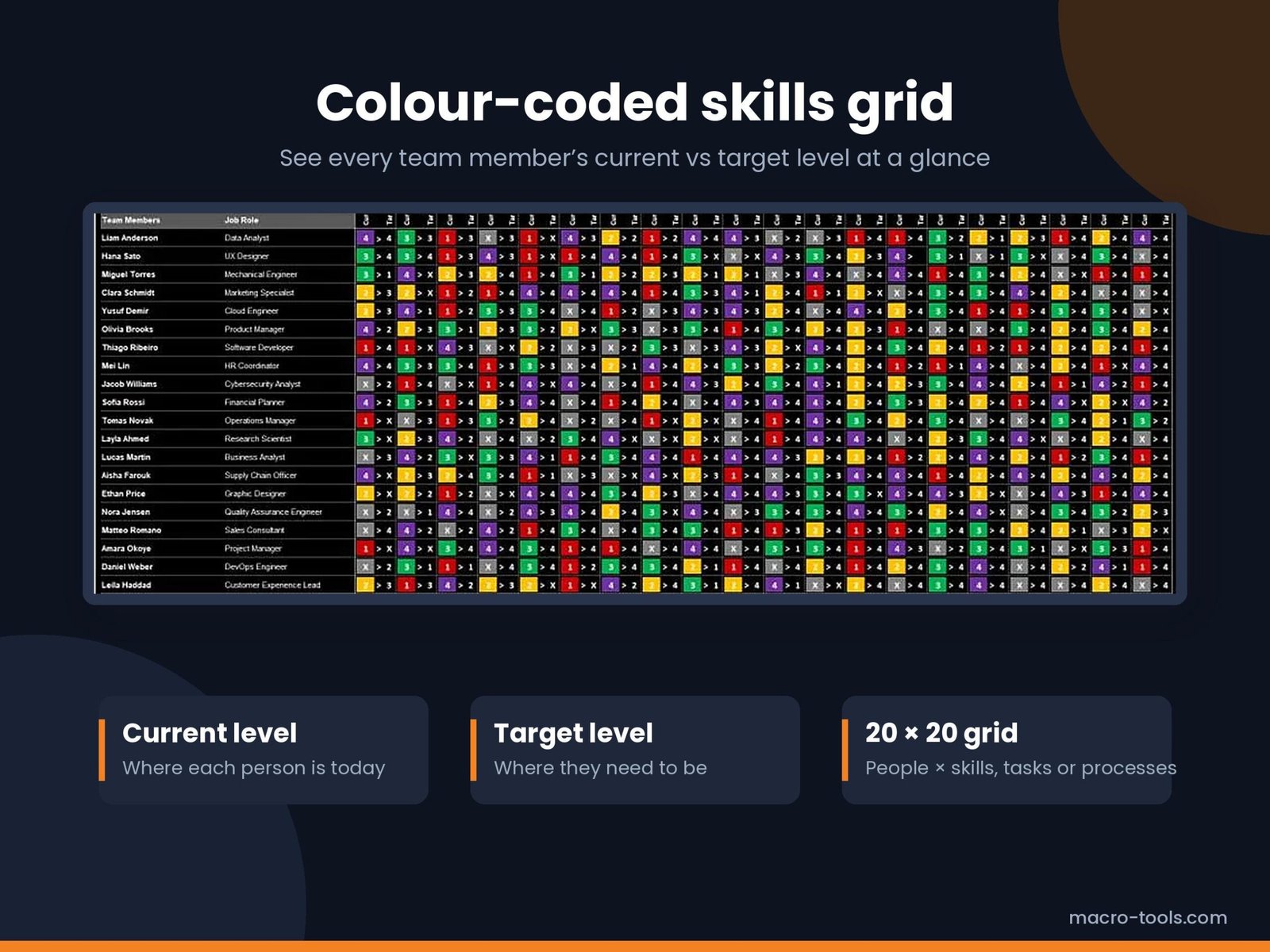Click the Ethan Price name
Viewport: 1270px width, 952px height.
coord(123,493)
